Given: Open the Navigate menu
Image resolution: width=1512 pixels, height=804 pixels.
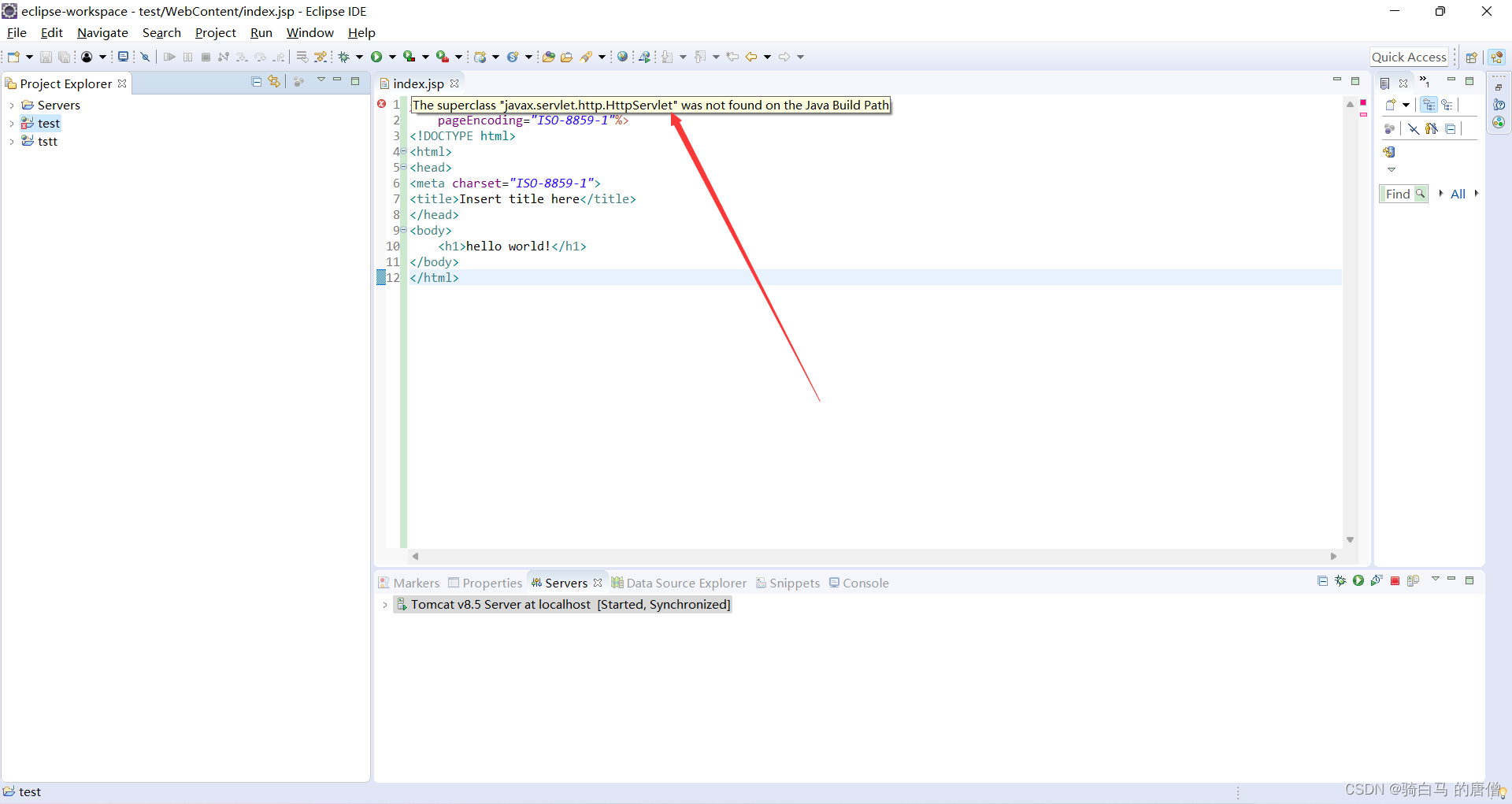Looking at the screenshot, I should coord(102,32).
